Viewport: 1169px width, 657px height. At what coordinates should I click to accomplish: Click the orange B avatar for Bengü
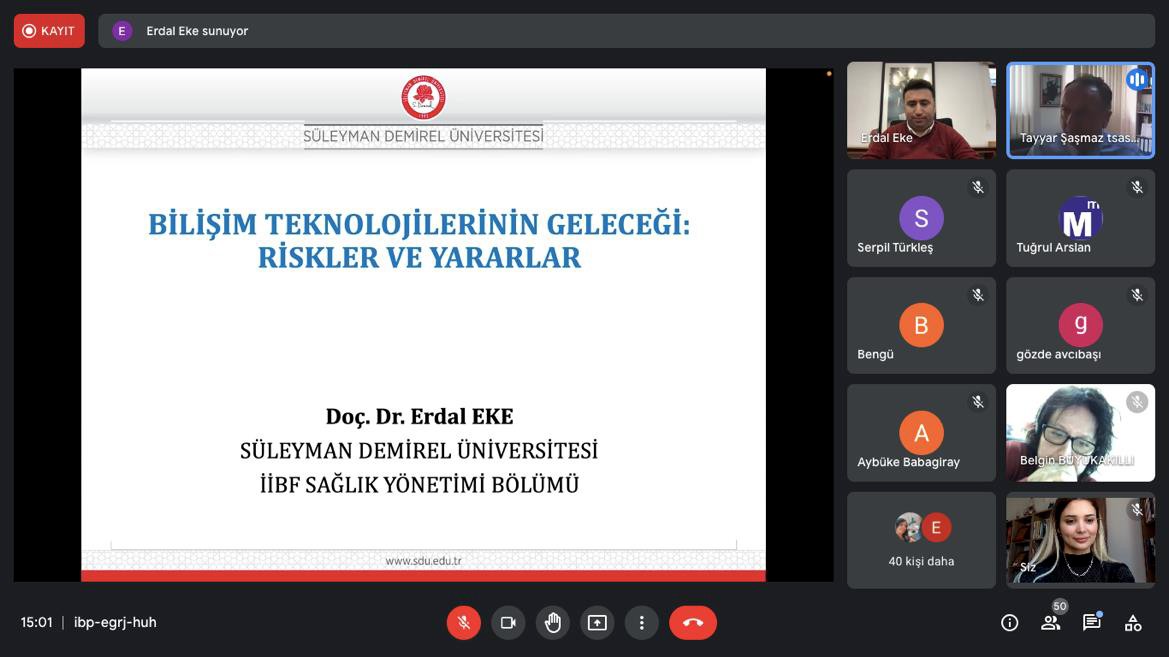tap(921, 325)
